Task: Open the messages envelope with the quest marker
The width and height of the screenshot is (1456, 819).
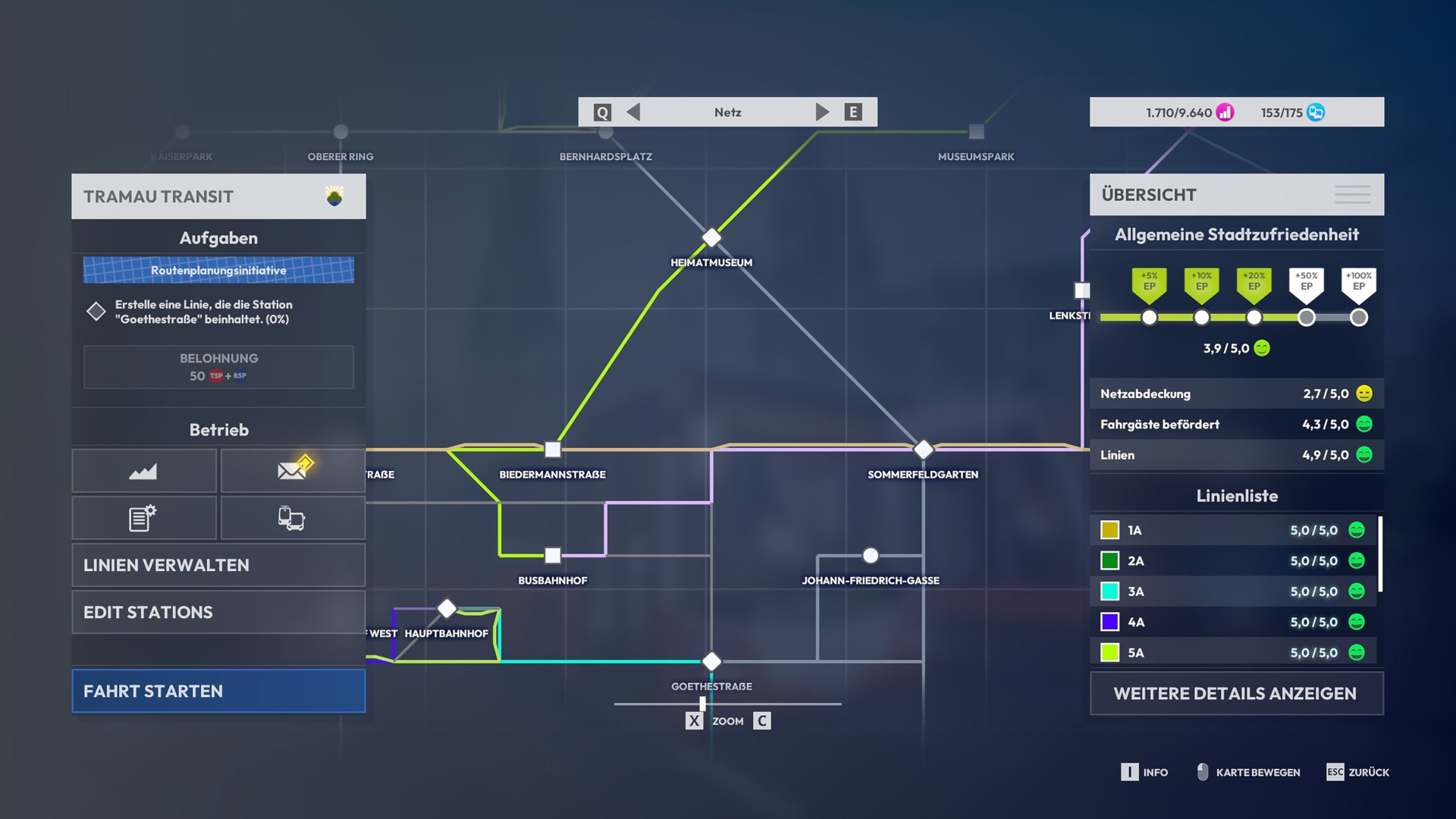Action: pos(293,471)
